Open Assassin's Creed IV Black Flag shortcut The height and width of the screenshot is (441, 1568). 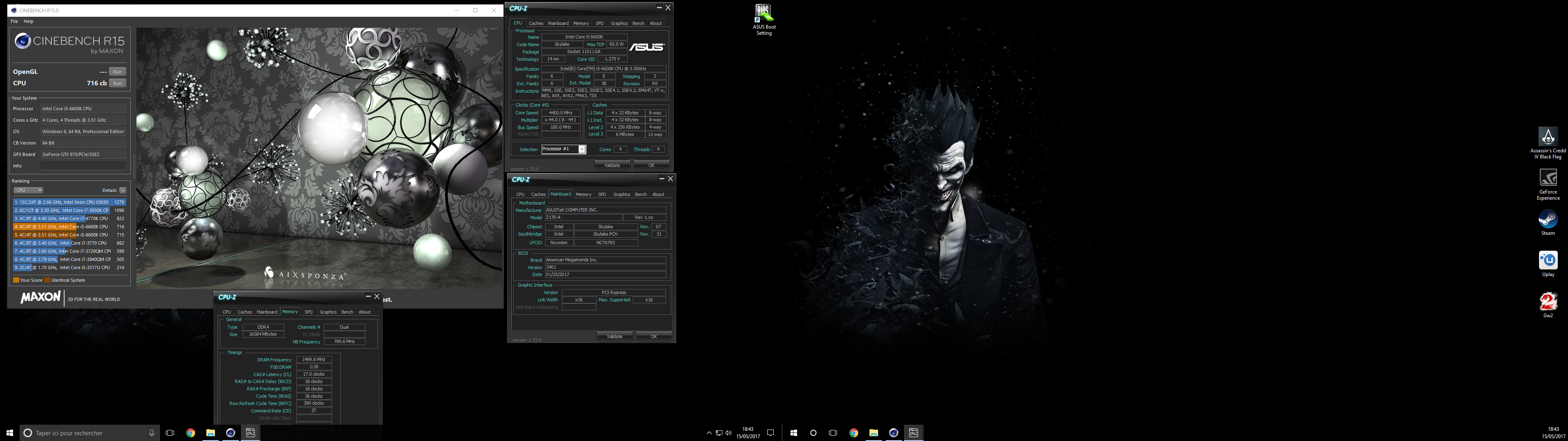pyautogui.click(x=1547, y=143)
